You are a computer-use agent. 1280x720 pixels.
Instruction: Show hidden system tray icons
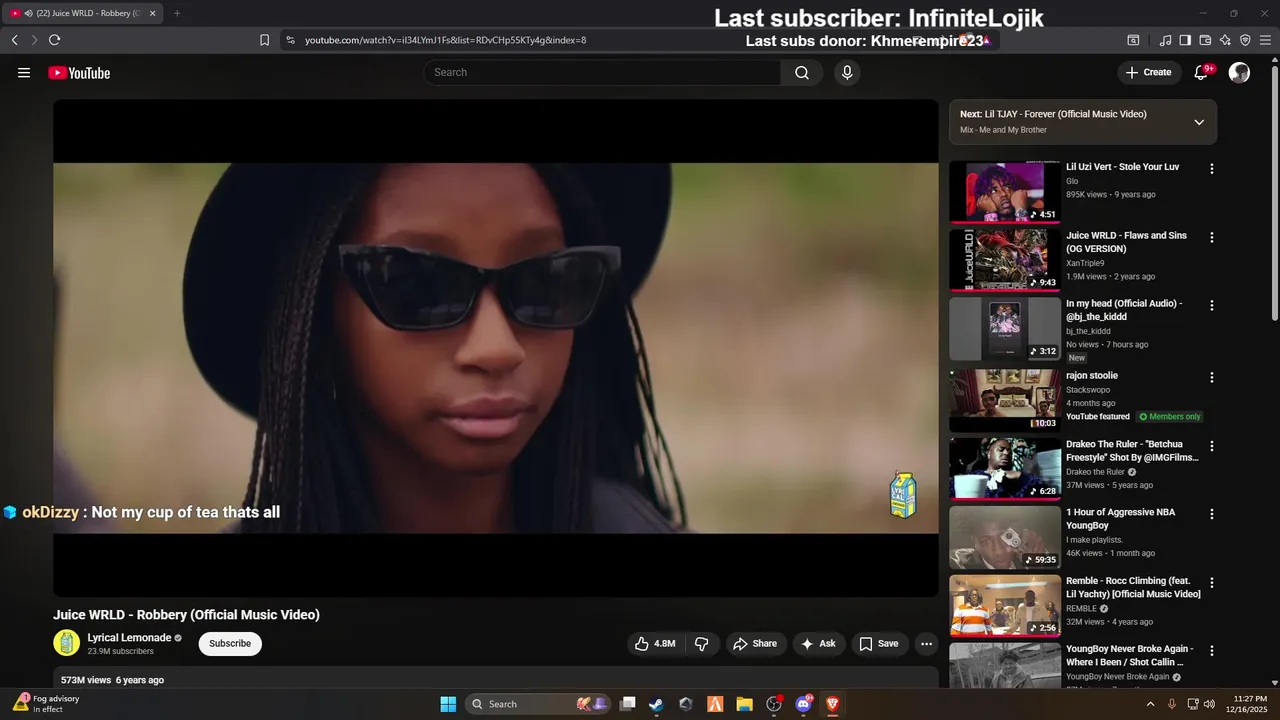(1150, 704)
